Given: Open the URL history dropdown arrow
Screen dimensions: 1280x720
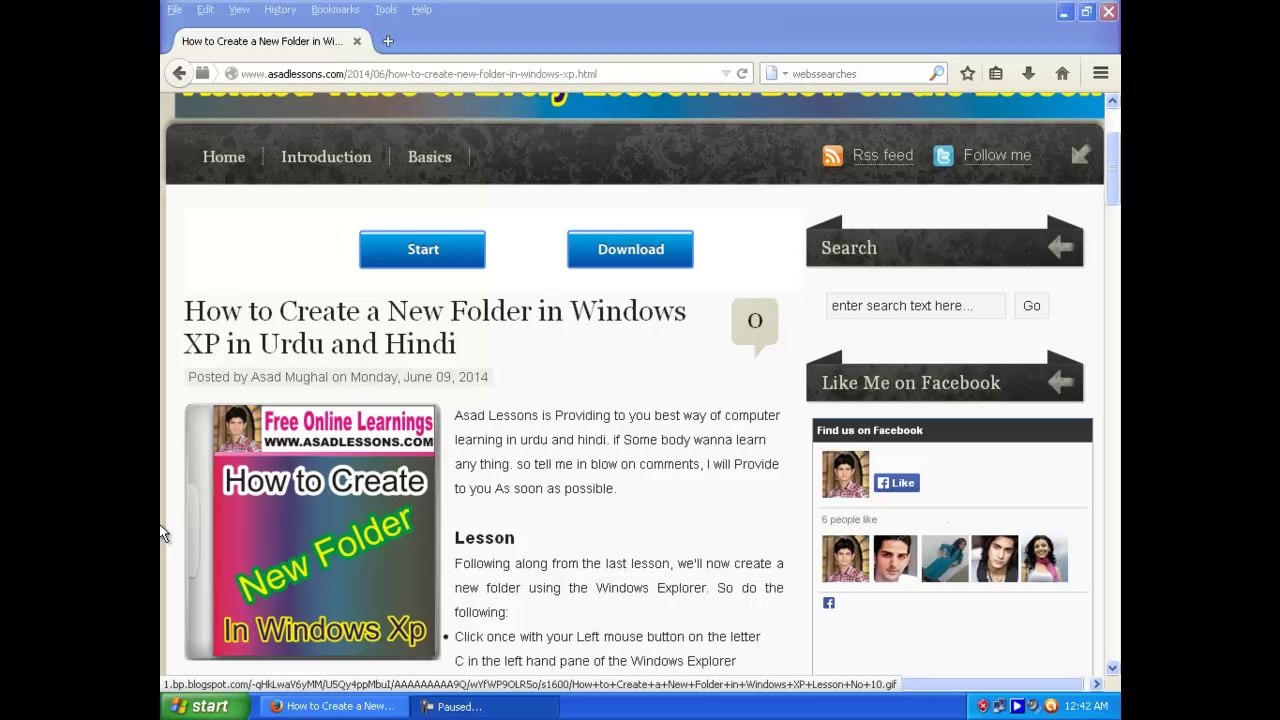Looking at the screenshot, I should [x=726, y=74].
